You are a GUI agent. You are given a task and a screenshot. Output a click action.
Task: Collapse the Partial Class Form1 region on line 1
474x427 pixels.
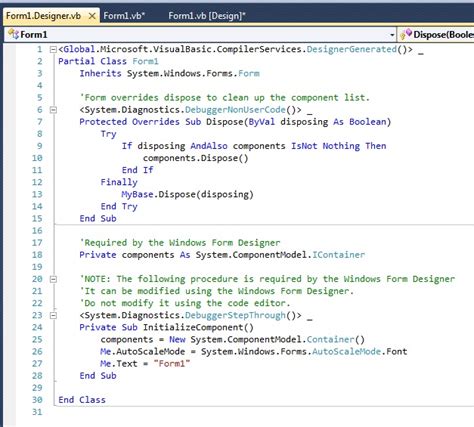coord(53,50)
